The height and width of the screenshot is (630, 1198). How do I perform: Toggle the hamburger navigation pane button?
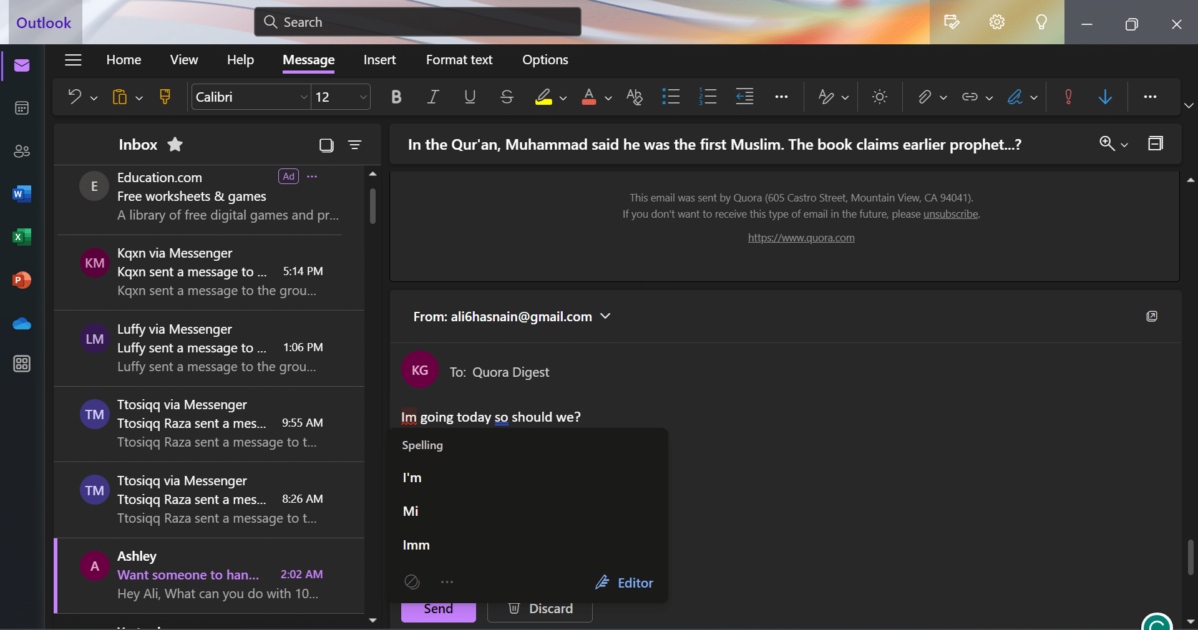click(73, 60)
